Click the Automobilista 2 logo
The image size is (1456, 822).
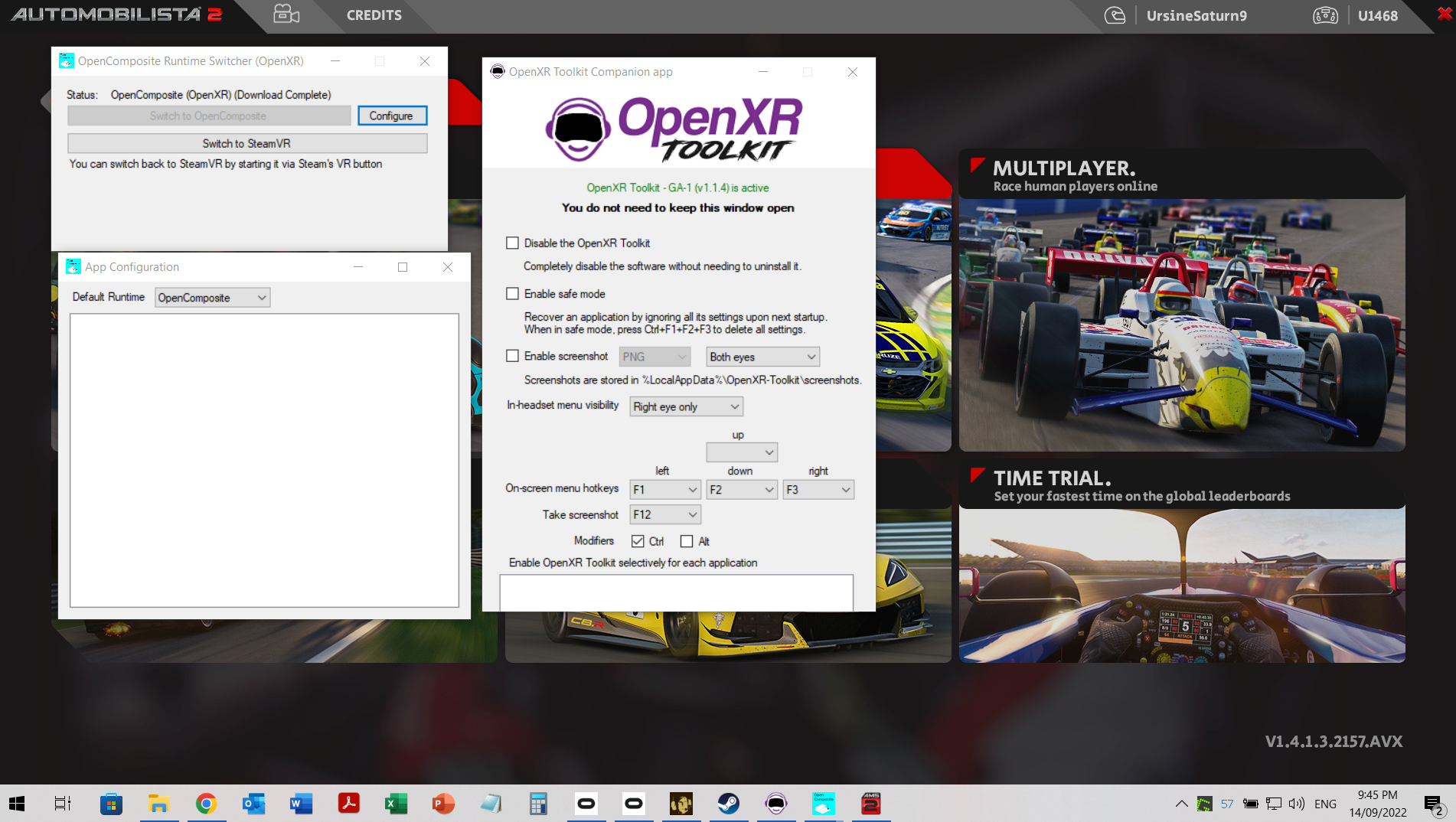[116, 15]
